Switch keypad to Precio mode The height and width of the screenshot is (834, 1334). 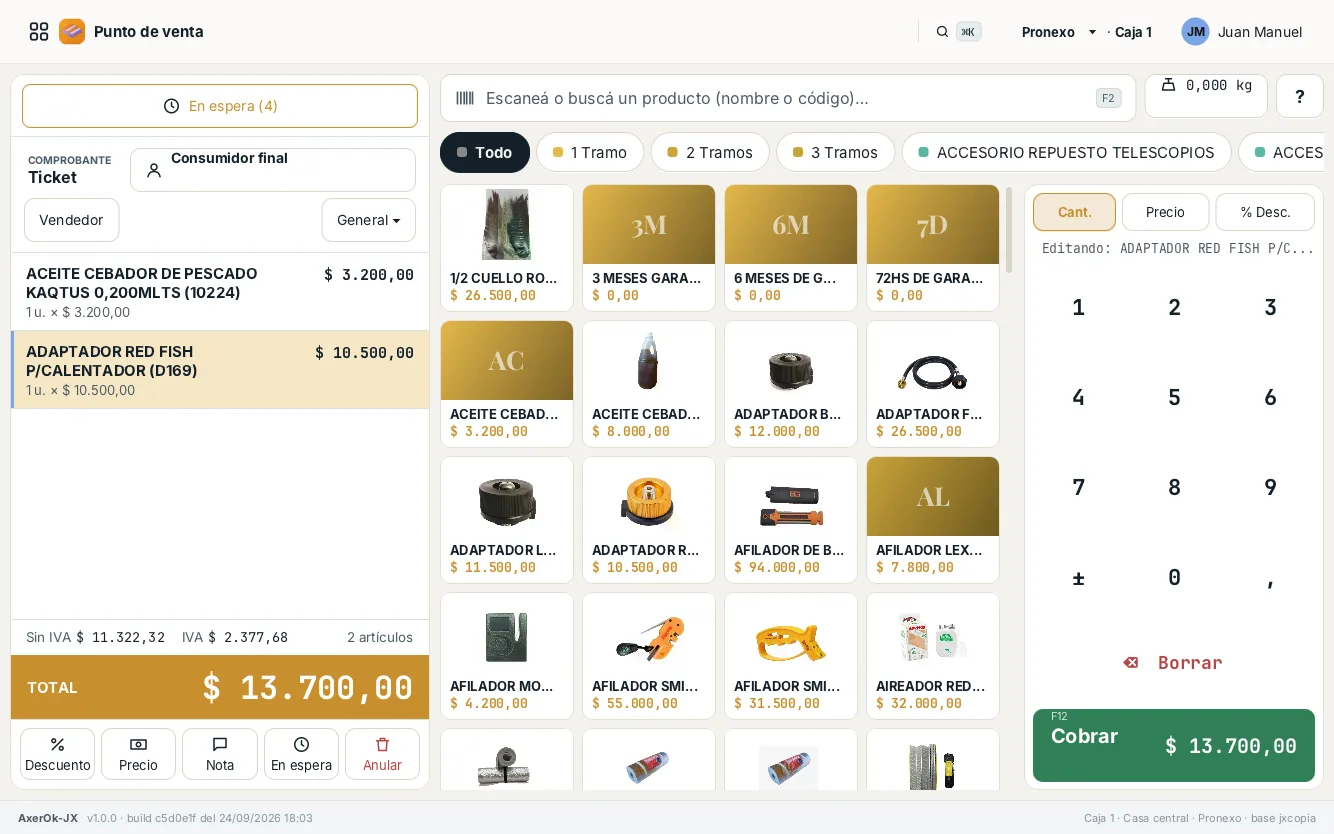tap(1165, 212)
